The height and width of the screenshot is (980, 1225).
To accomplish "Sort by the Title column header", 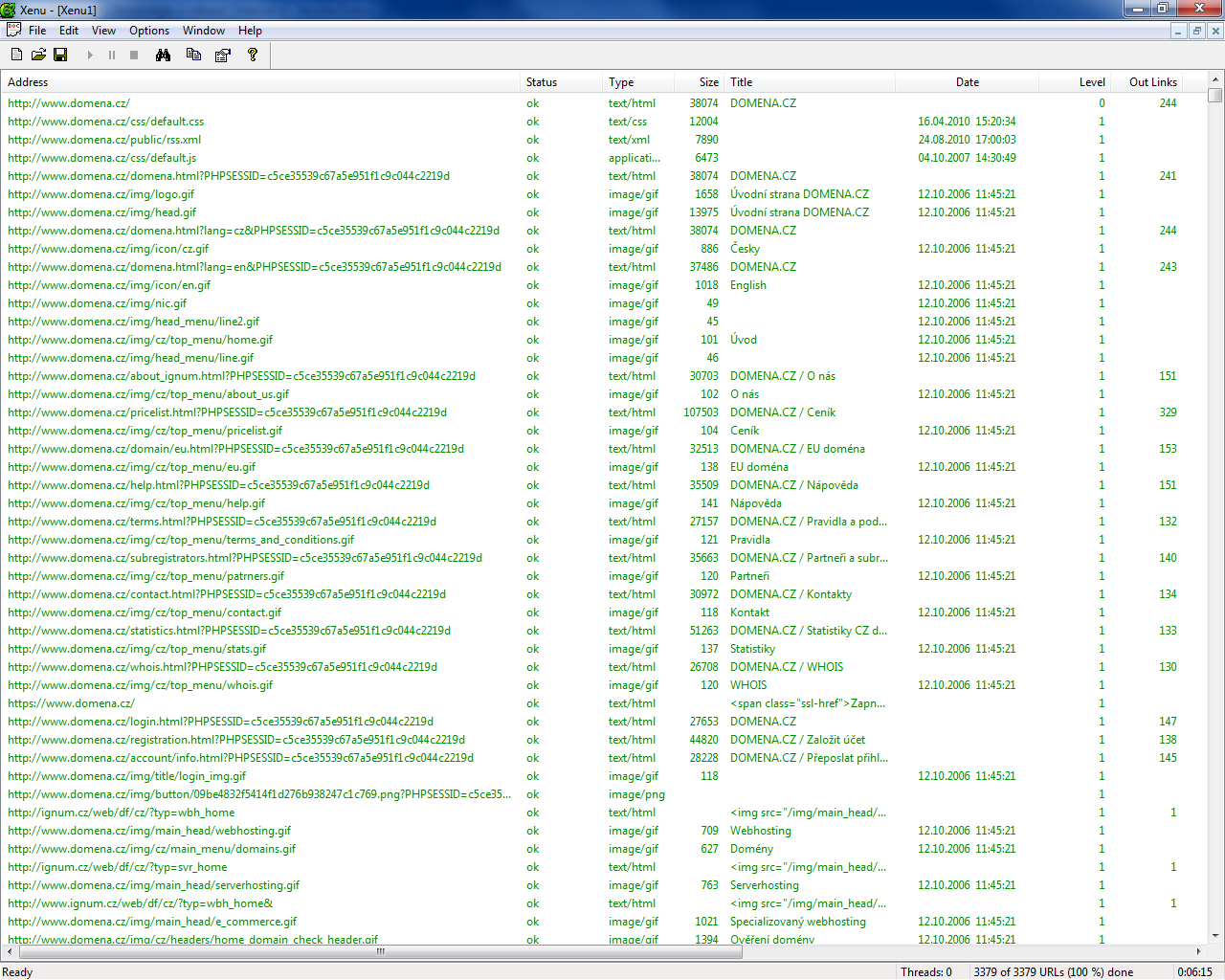I will coord(810,82).
